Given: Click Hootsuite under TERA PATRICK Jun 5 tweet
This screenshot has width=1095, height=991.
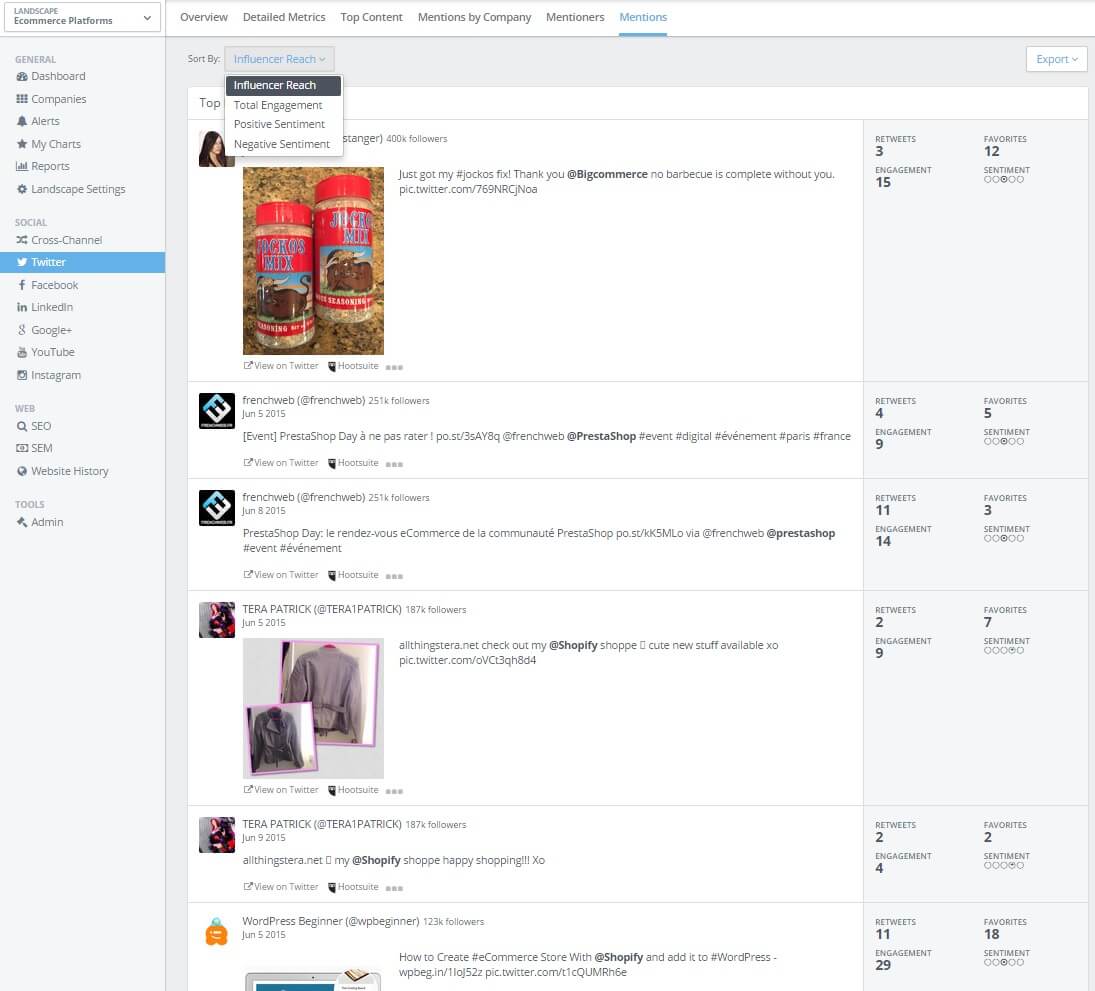Looking at the screenshot, I should click(x=353, y=790).
